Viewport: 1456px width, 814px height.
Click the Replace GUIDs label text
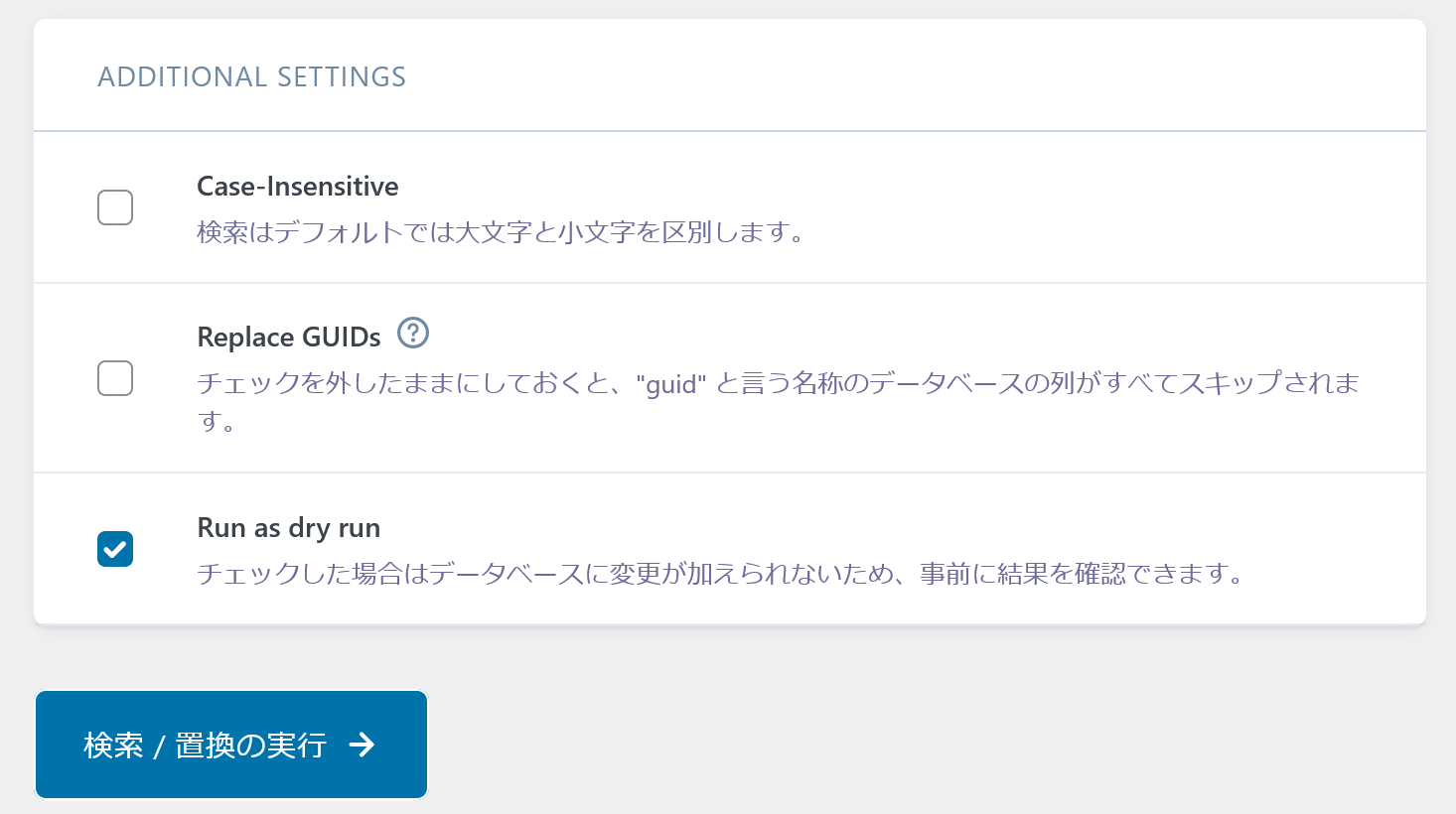click(288, 338)
